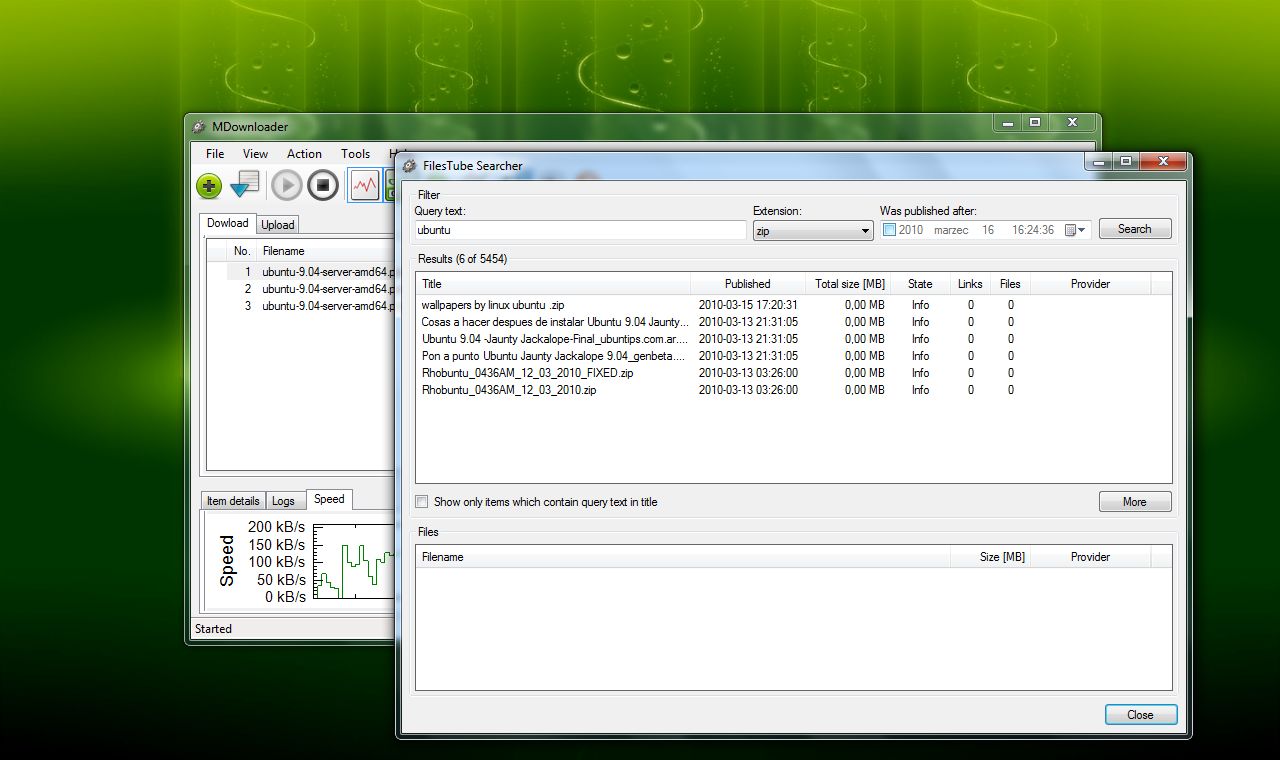Click the Search button
This screenshot has width=1280, height=760.
coord(1135,229)
